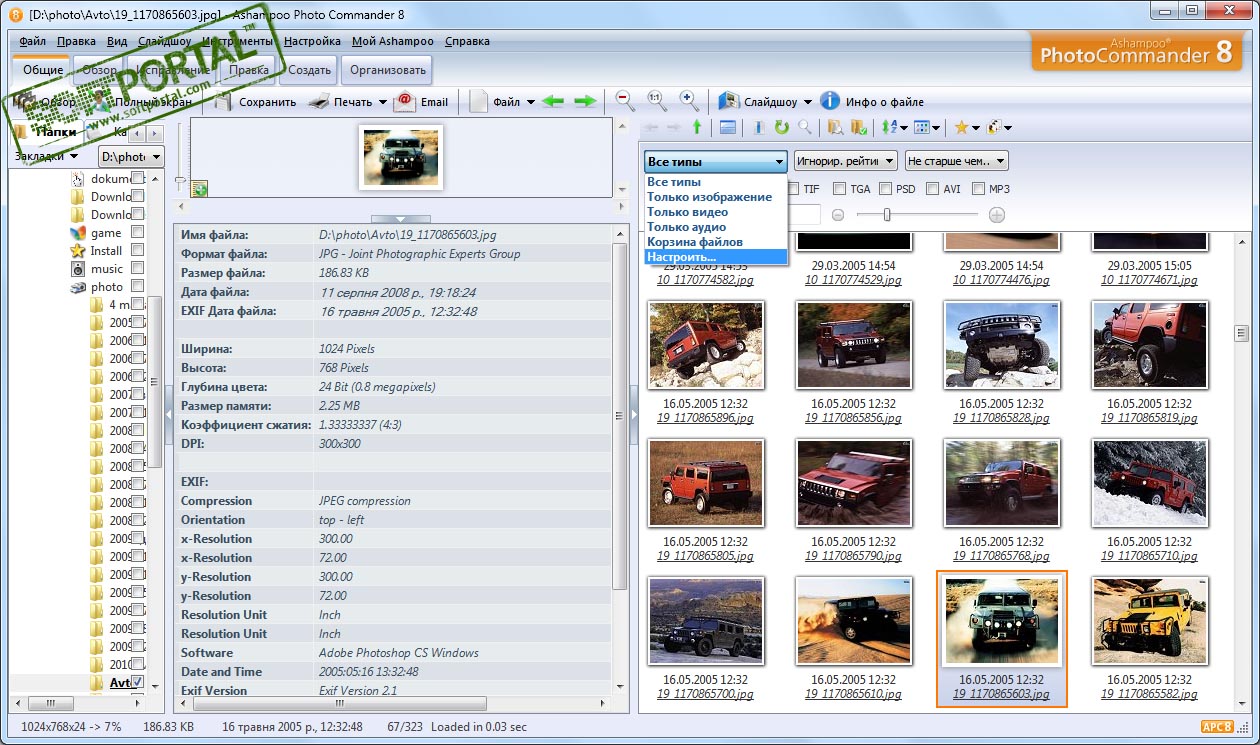Open the Инструменты menu
Image resolution: width=1260 pixels, height=745 pixels.
point(237,41)
